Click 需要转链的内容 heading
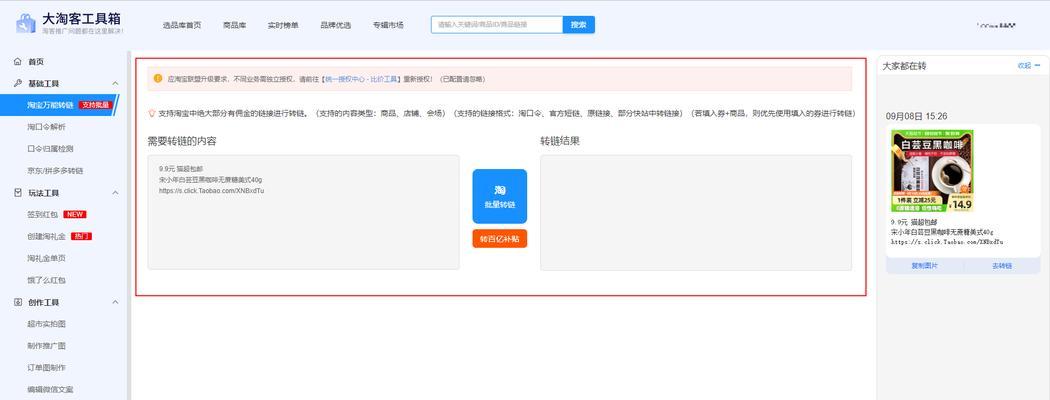This screenshot has height=400, width=1050. [x=182, y=141]
